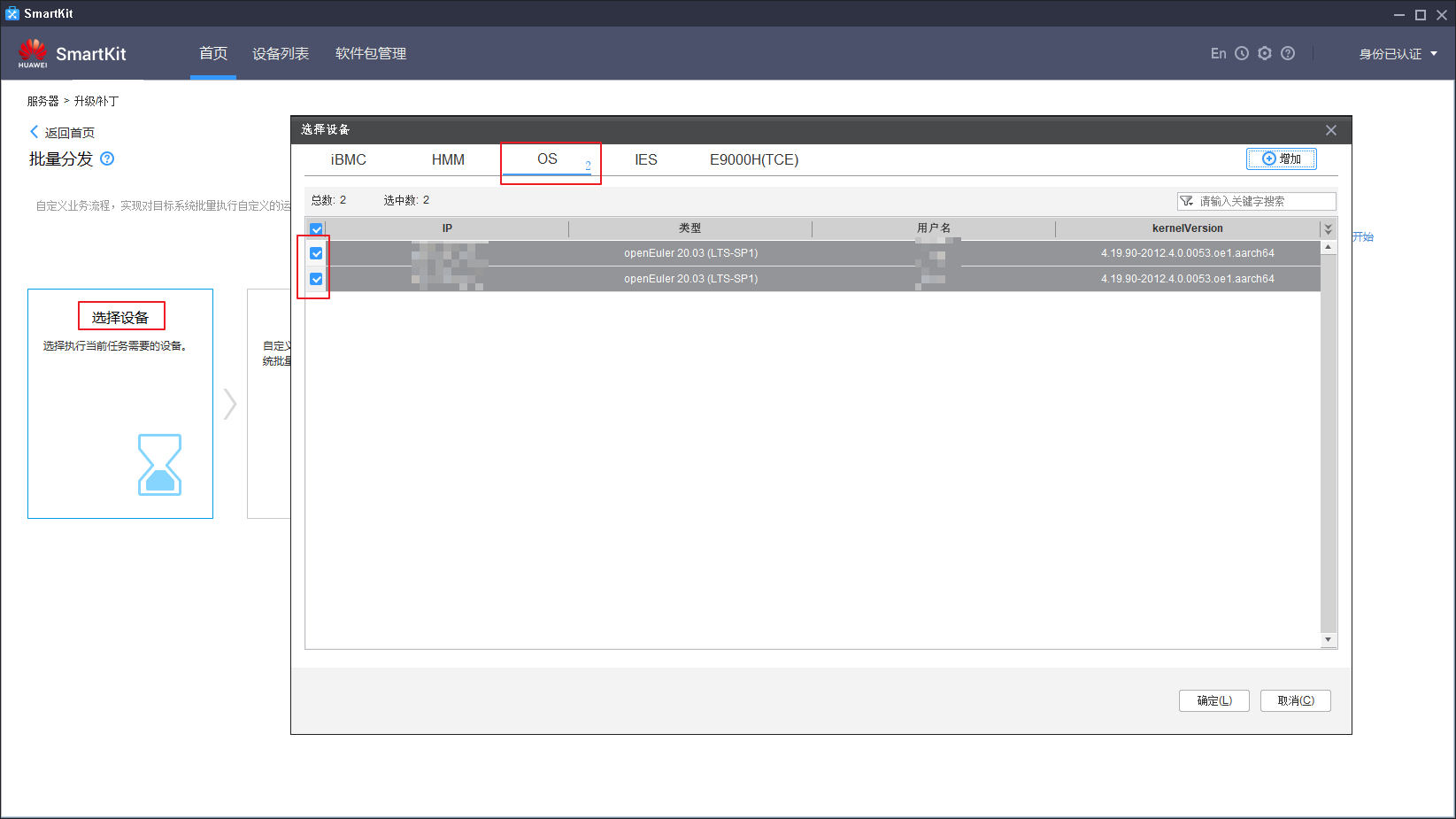Screen dimensions: 1456x819
Task: Click the hourglass icon in 选择设备 card
Action: pos(159,464)
